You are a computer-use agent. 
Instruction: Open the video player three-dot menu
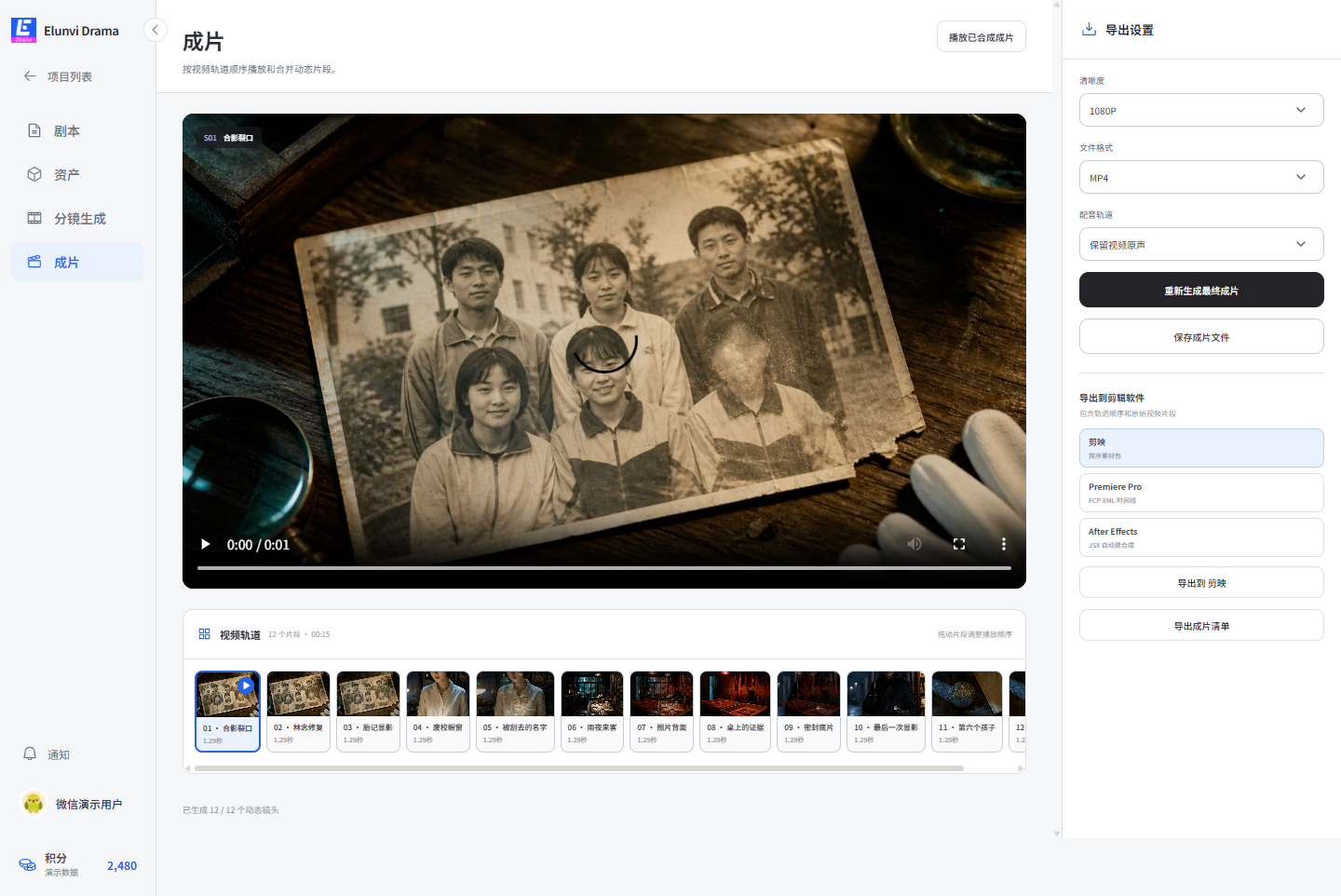tap(1003, 544)
